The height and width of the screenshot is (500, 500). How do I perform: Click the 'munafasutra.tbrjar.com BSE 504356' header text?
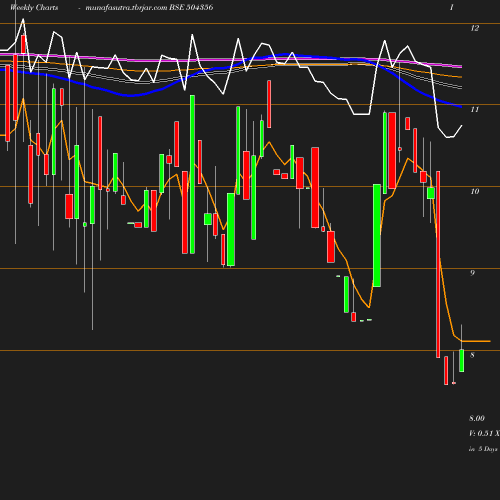tap(149, 7)
